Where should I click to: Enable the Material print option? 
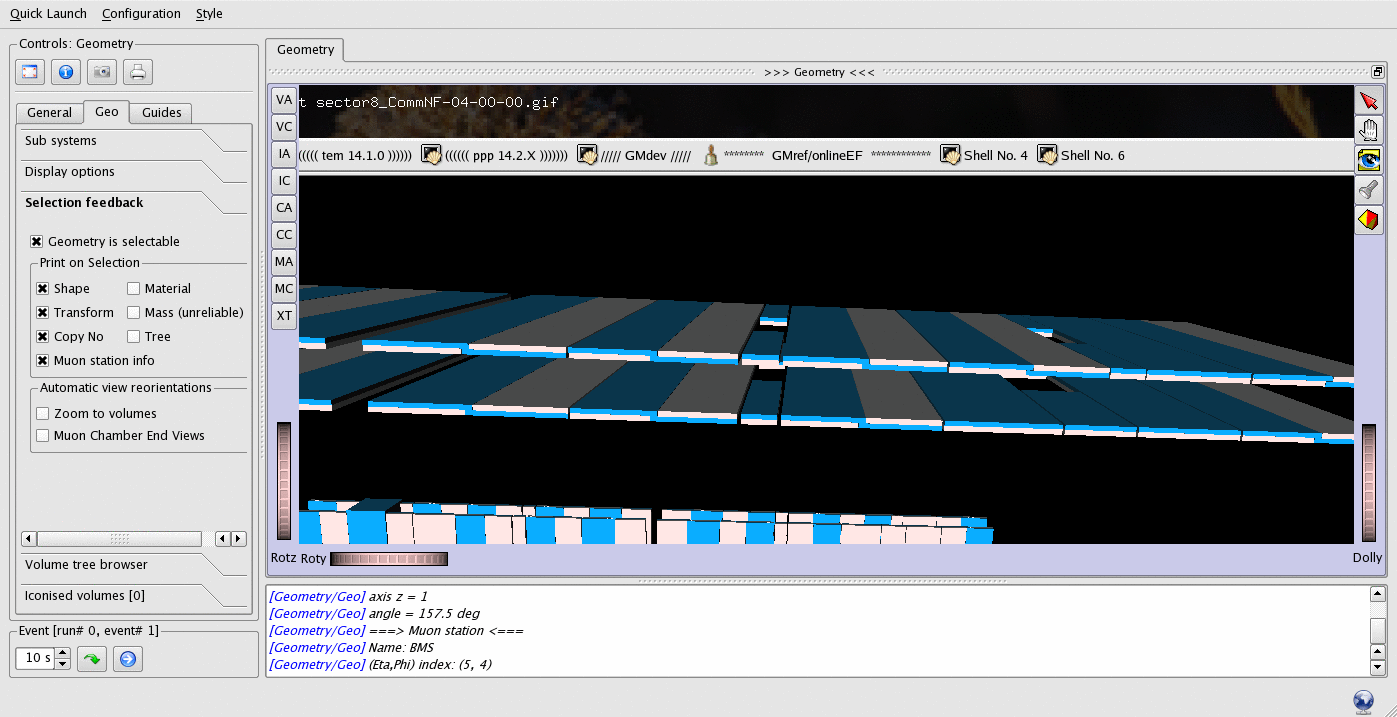pyautogui.click(x=133, y=289)
